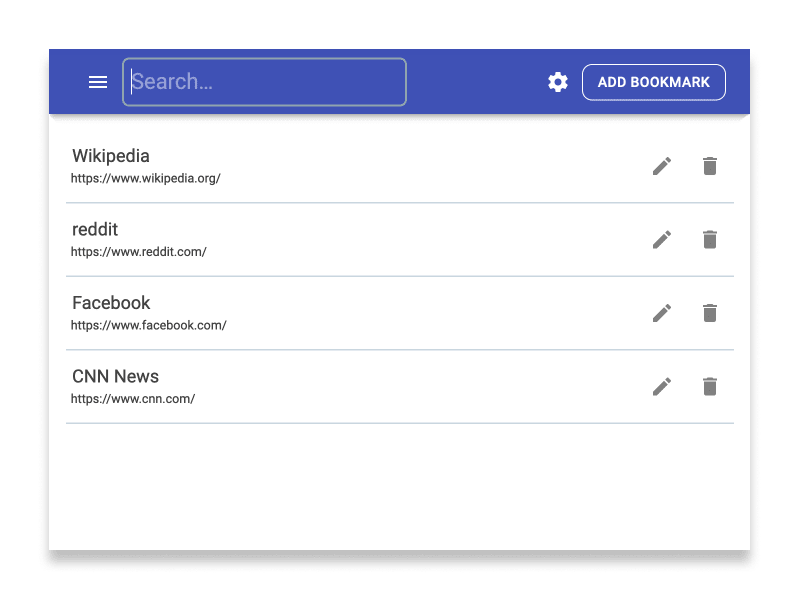Edit the CNN News bookmark

[x=662, y=387]
